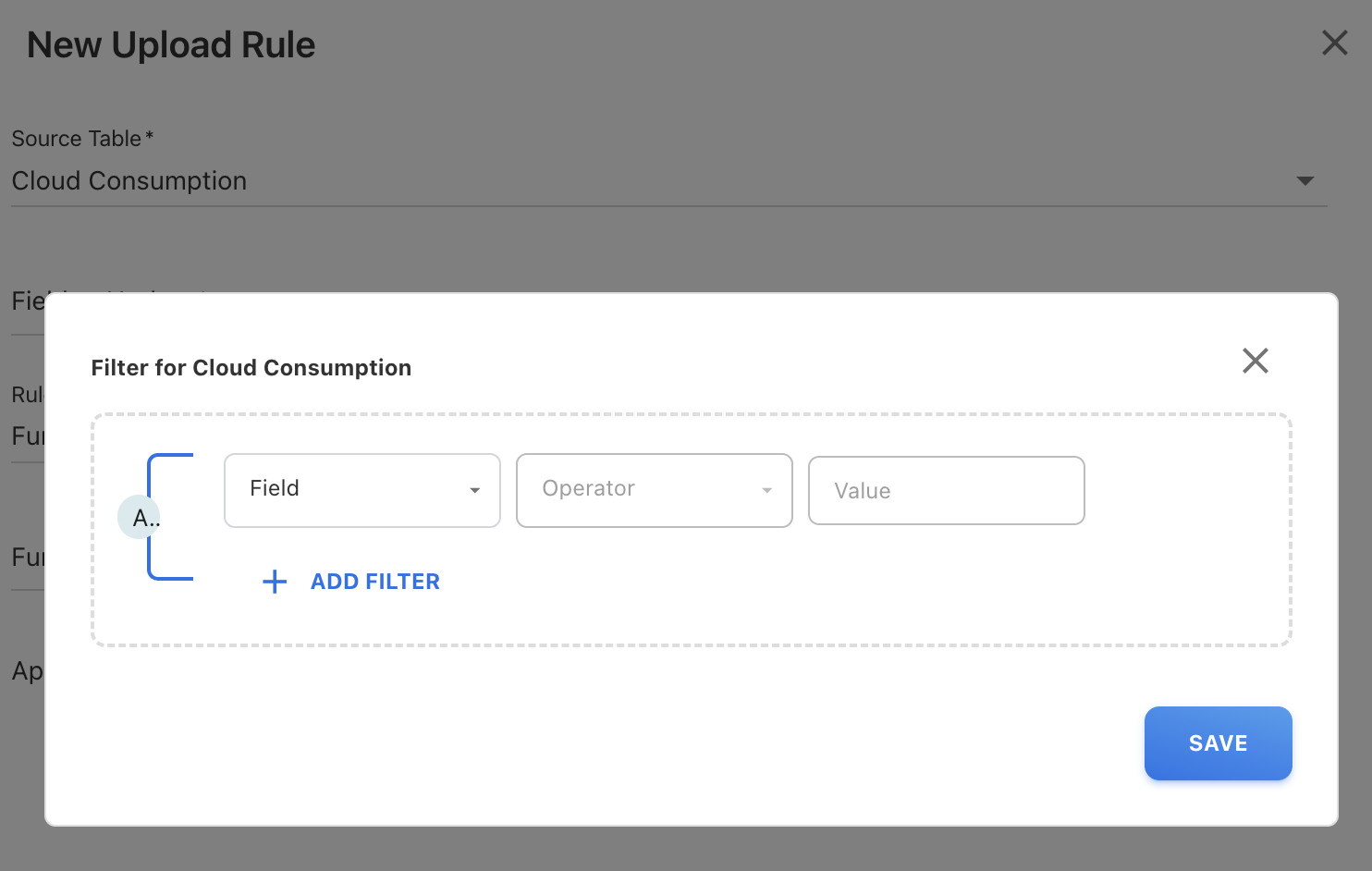Click the partially hidden 'Rul' label
1372x871 pixels.
pyautogui.click(x=26, y=395)
